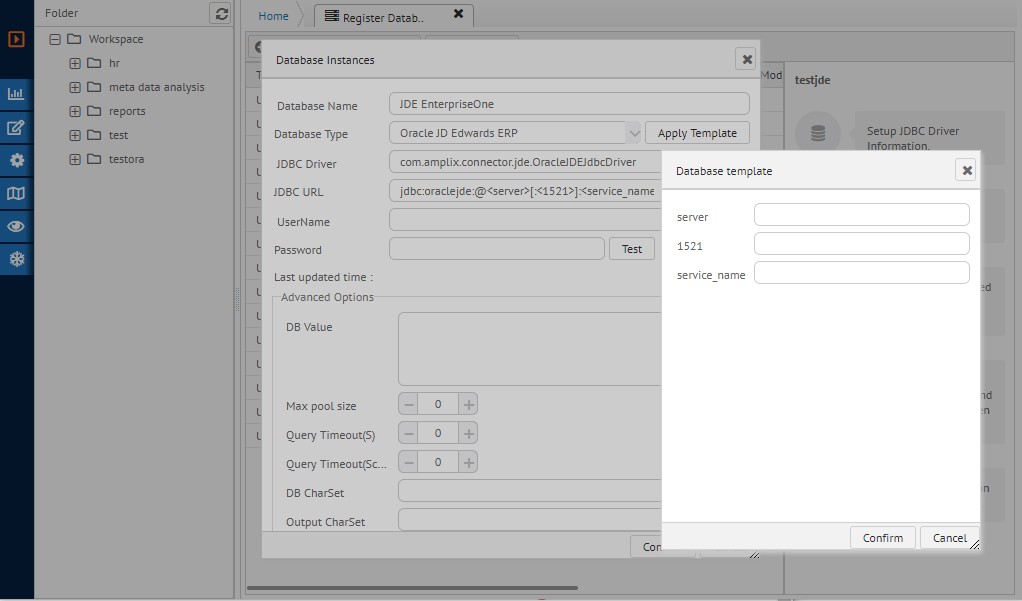The image size is (1022, 601).
Task: Click the settings gear sidebar icon
Action: [16, 160]
